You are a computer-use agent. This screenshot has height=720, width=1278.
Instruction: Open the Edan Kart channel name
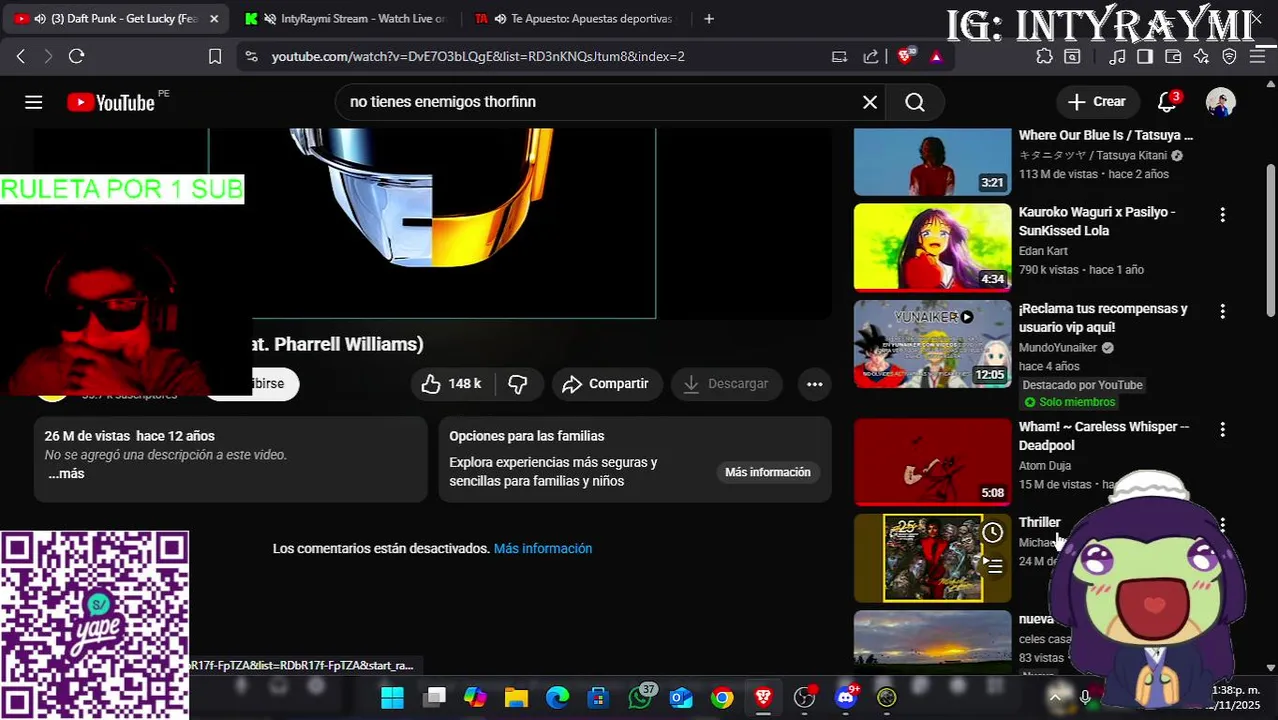1043,251
